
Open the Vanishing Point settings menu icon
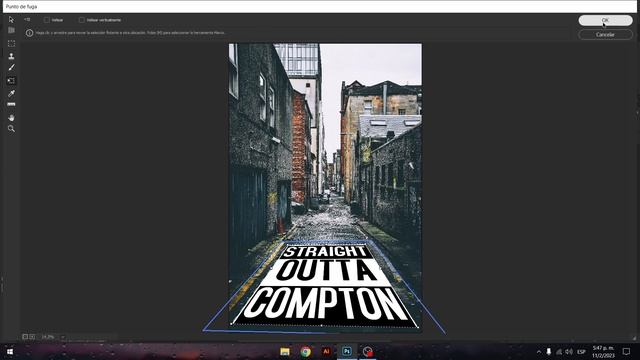point(27,20)
